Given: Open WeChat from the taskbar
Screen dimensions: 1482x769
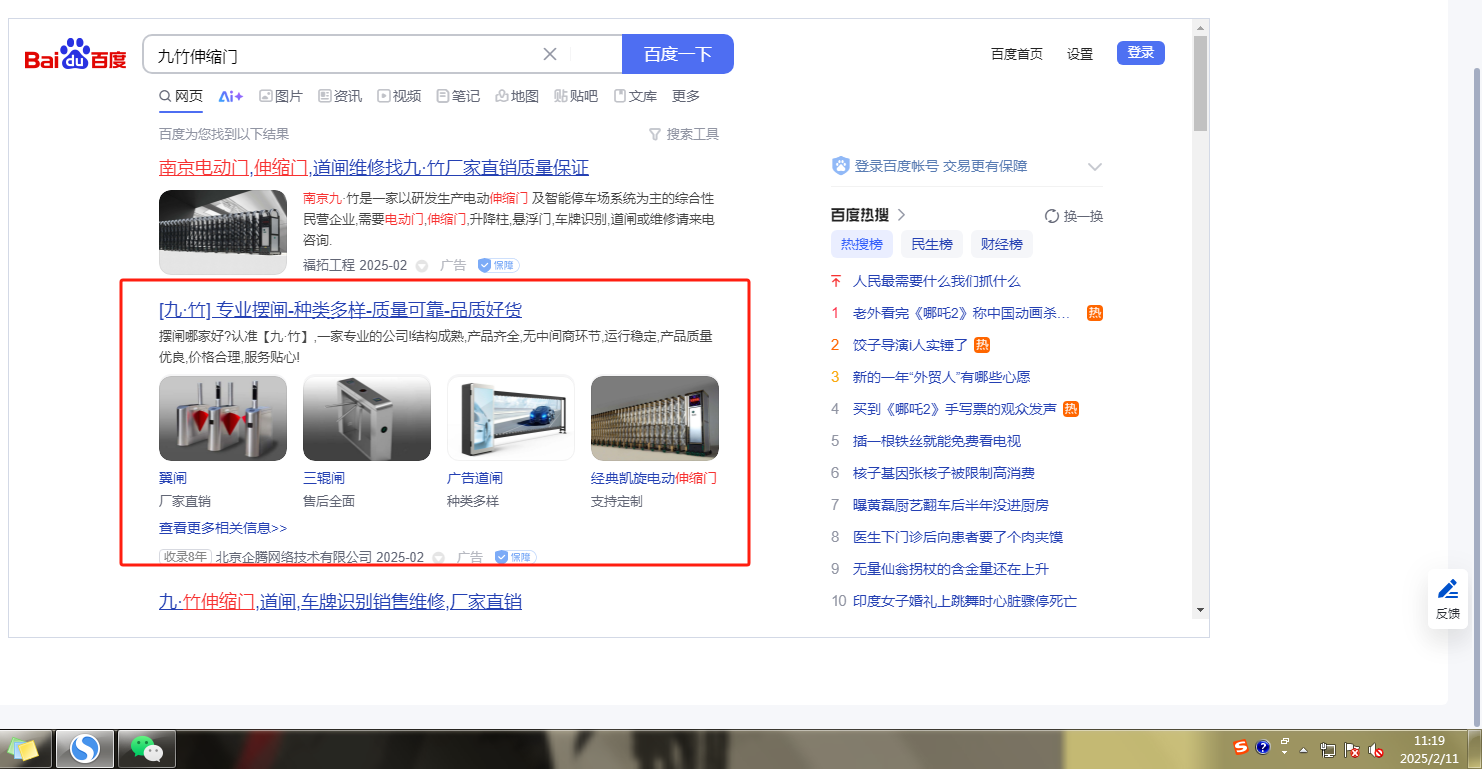Looking at the screenshot, I should tap(147, 748).
